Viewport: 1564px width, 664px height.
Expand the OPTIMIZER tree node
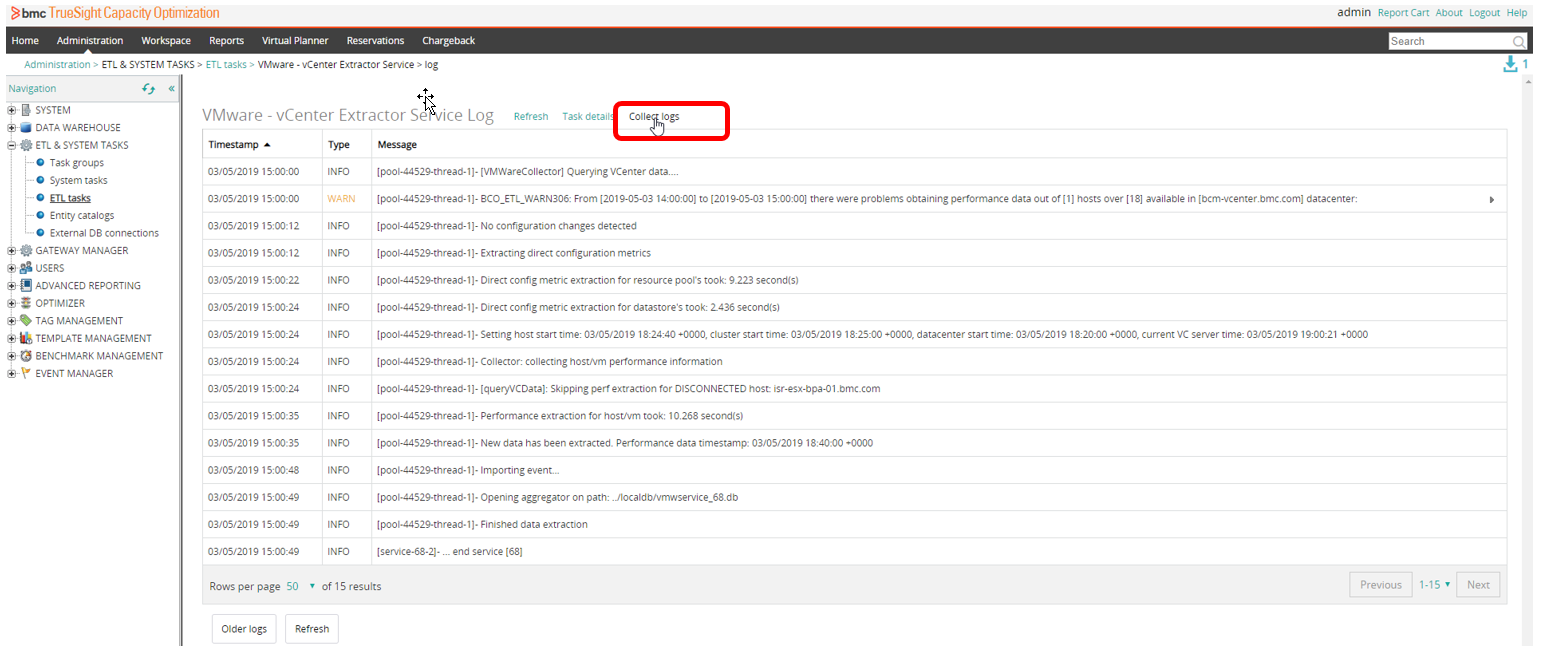pos(11,303)
